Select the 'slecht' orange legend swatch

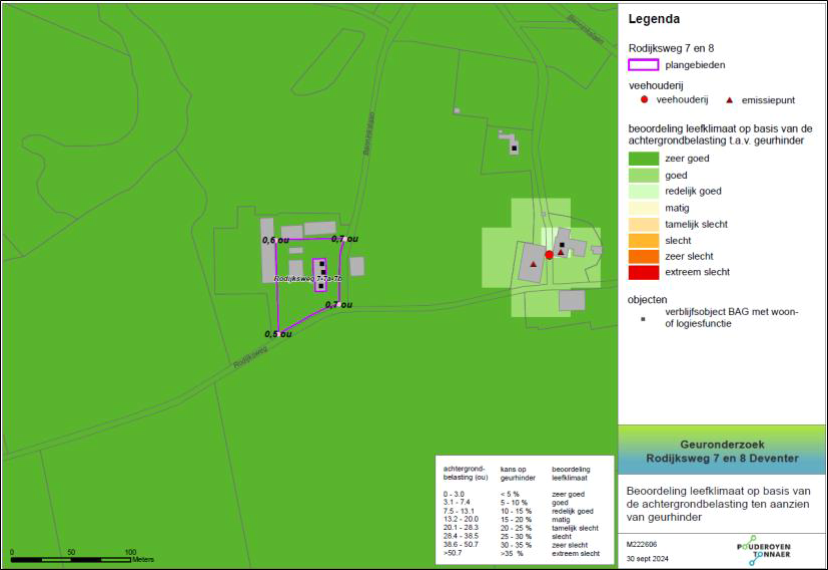tap(643, 240)
